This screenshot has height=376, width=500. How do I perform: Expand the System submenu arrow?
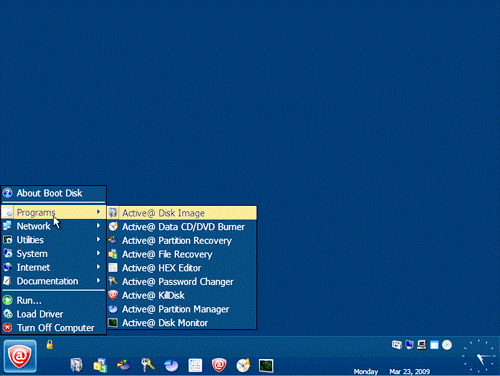pyautogui.click(x=98, y=253)
